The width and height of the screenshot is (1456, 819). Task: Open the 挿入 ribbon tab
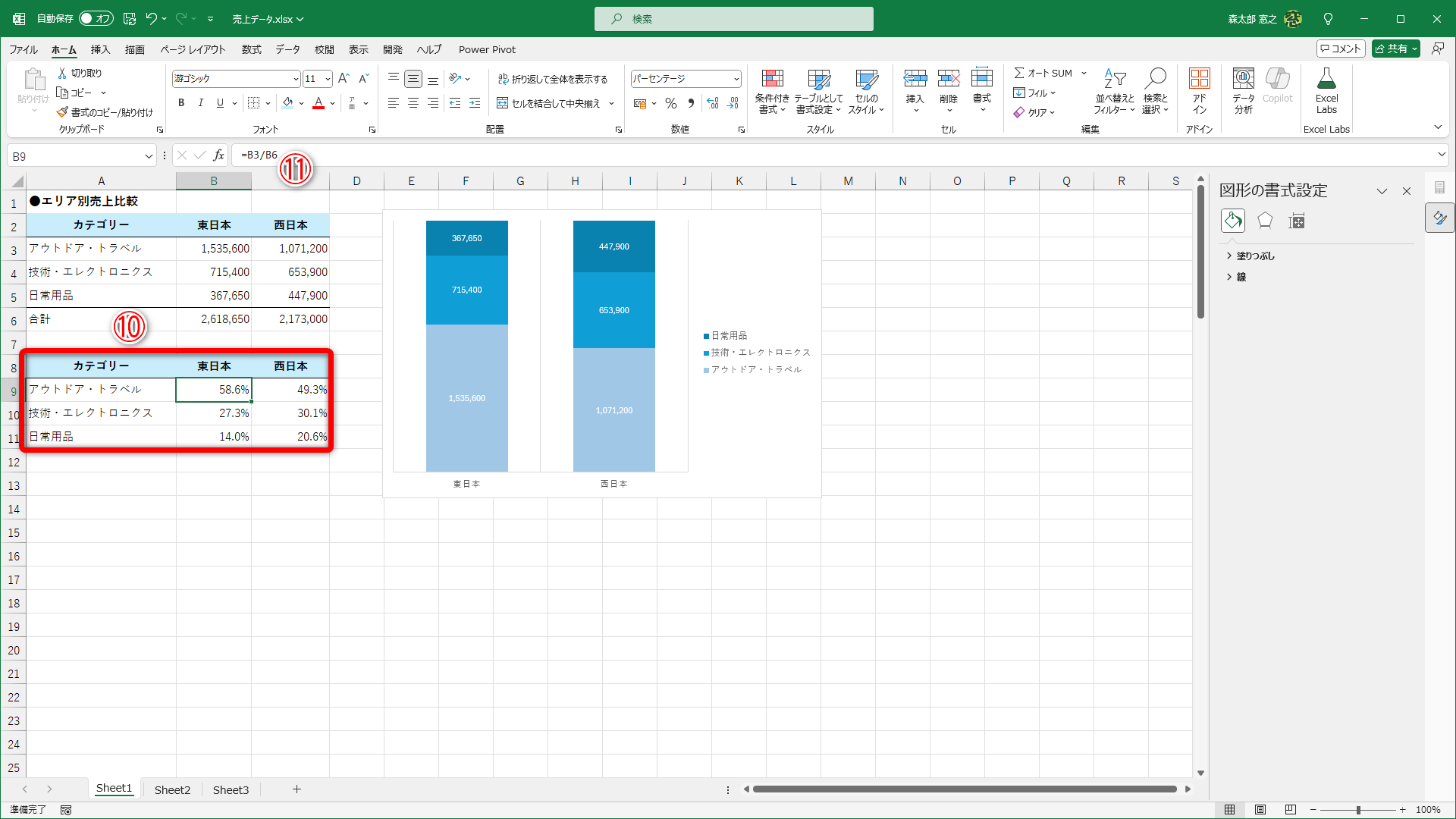click(x=100, y=49)
